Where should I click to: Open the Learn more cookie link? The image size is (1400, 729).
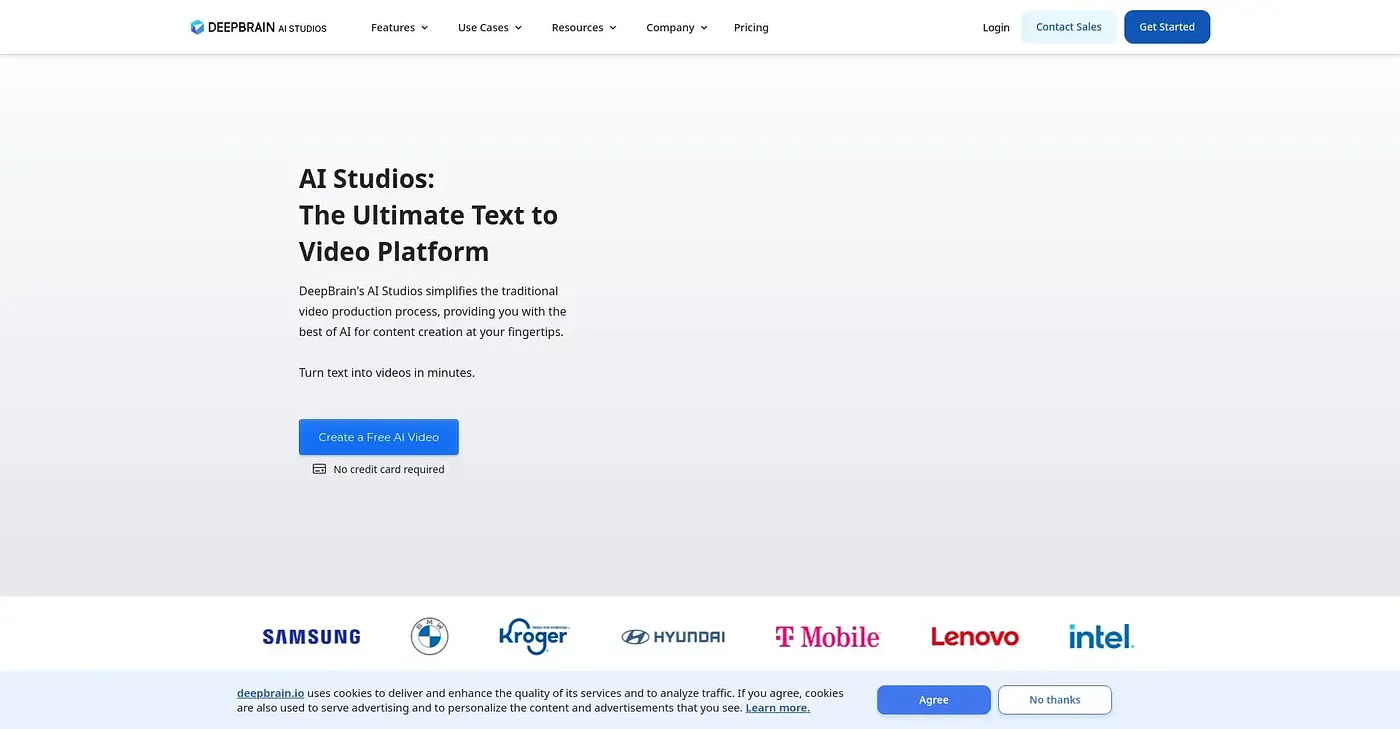point(778,708)
